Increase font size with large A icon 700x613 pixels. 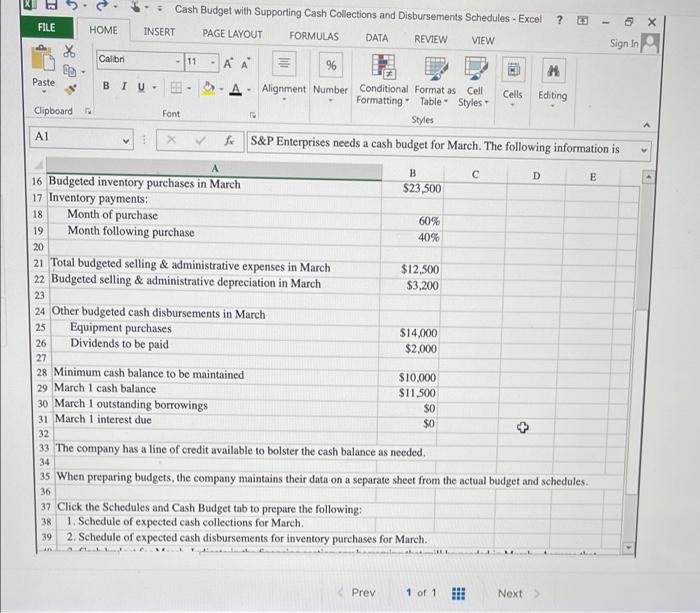click(x=228, y=64)
